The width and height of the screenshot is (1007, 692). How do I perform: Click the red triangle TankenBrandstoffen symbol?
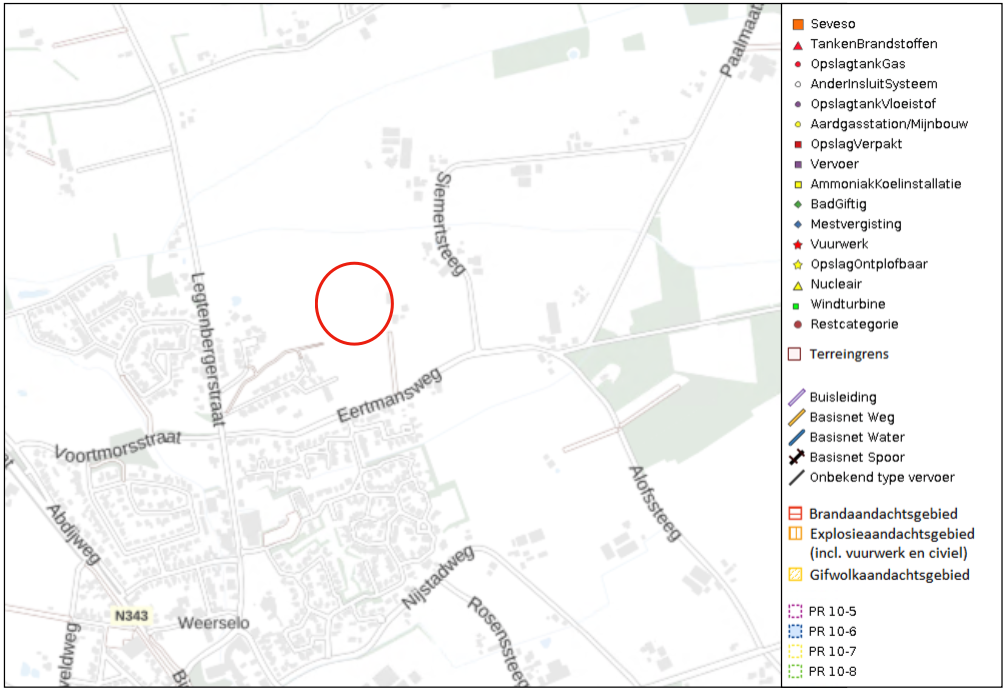[x=798, y=45]
